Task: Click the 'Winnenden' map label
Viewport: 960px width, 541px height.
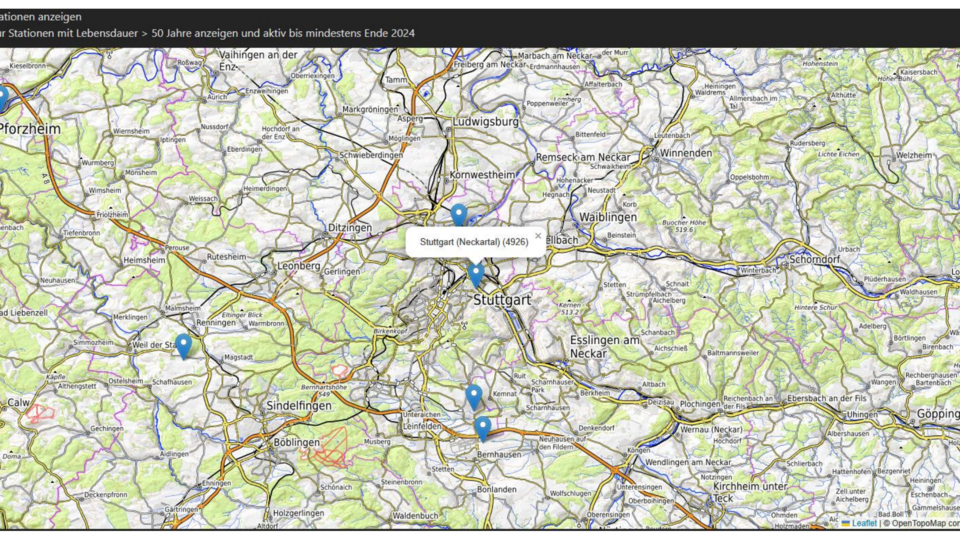Action: (x=686, y=153)
